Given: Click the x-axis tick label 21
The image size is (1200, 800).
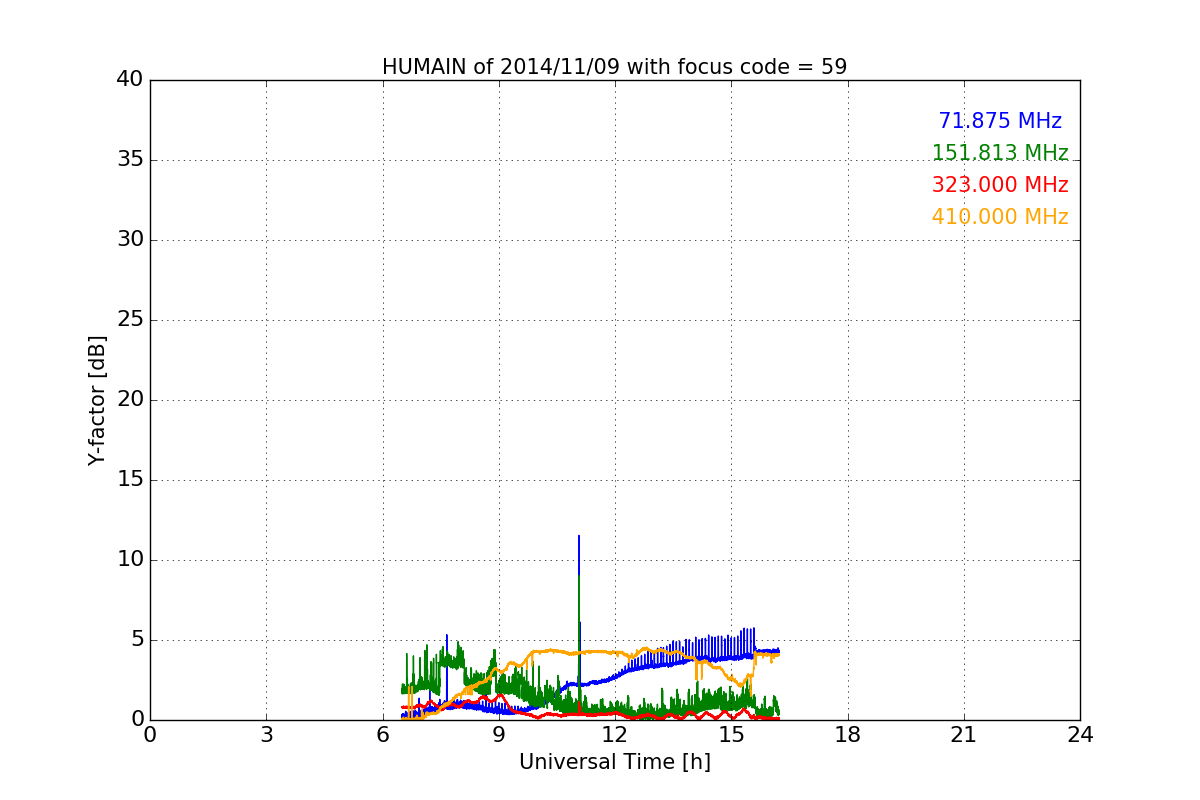Looking at the screenshot, I should click(x=964, y=735).
